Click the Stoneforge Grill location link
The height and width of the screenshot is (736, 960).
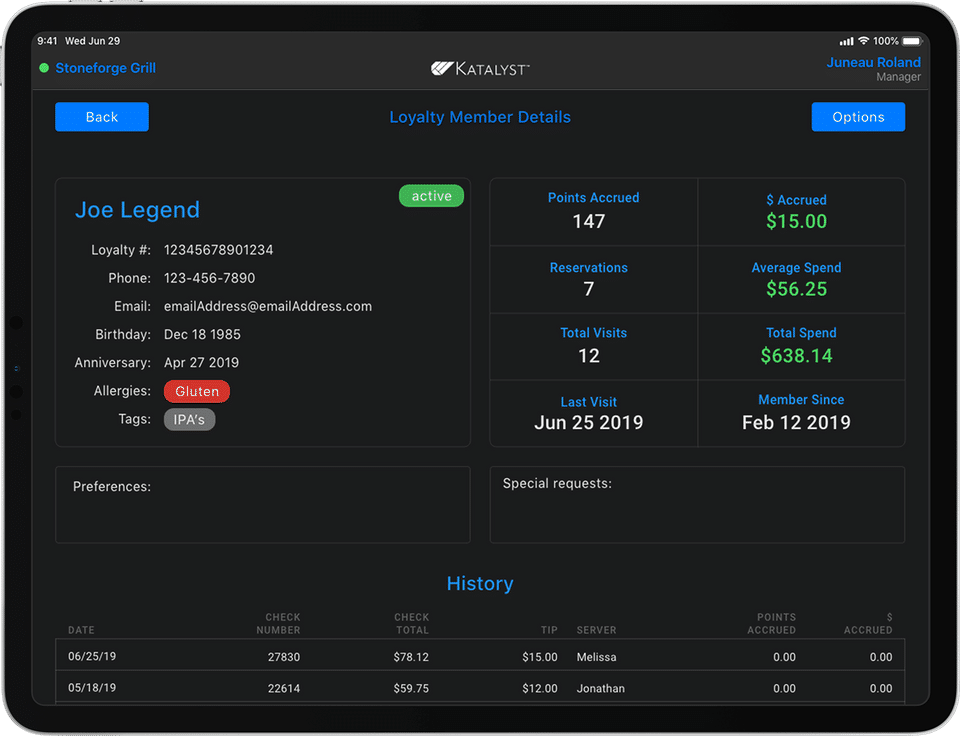(105, 68)
